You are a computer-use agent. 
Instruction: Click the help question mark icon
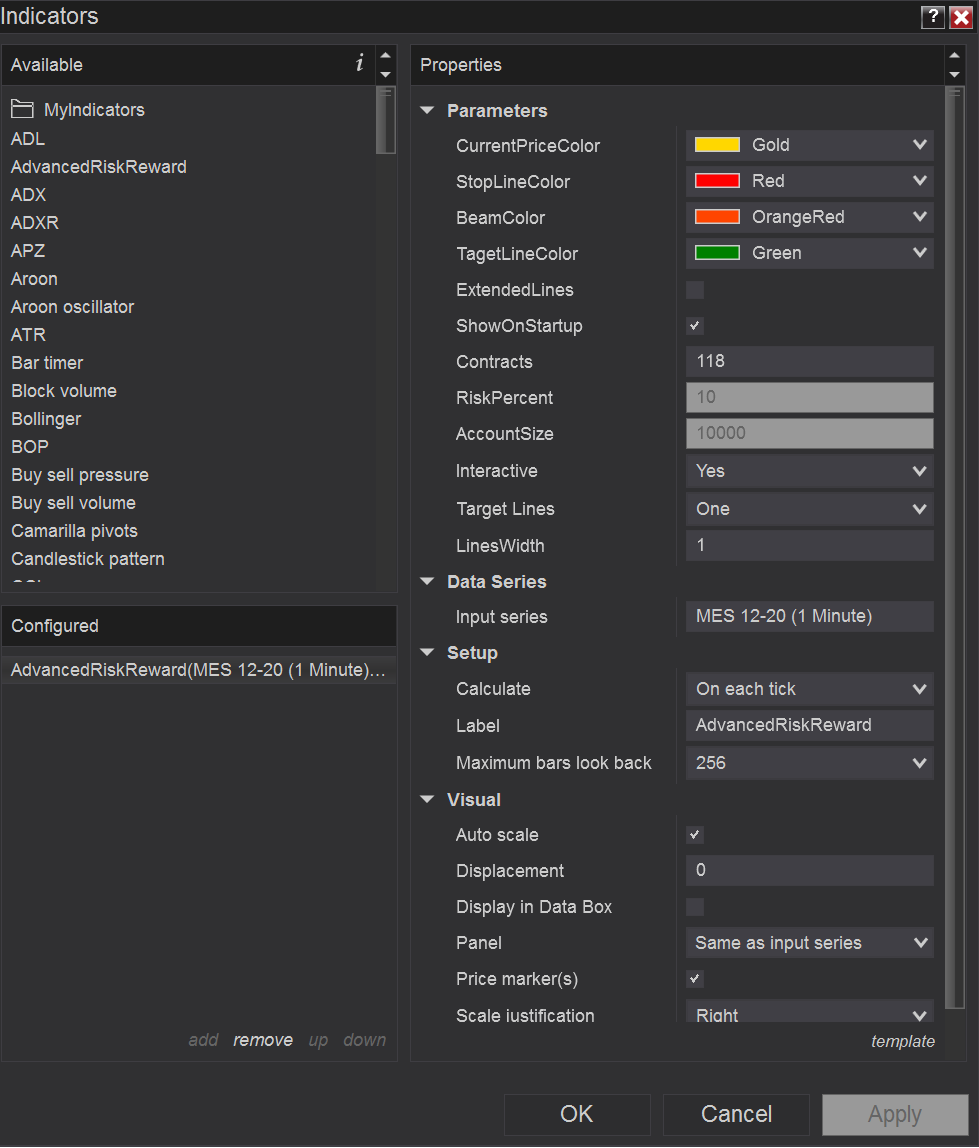932,17
